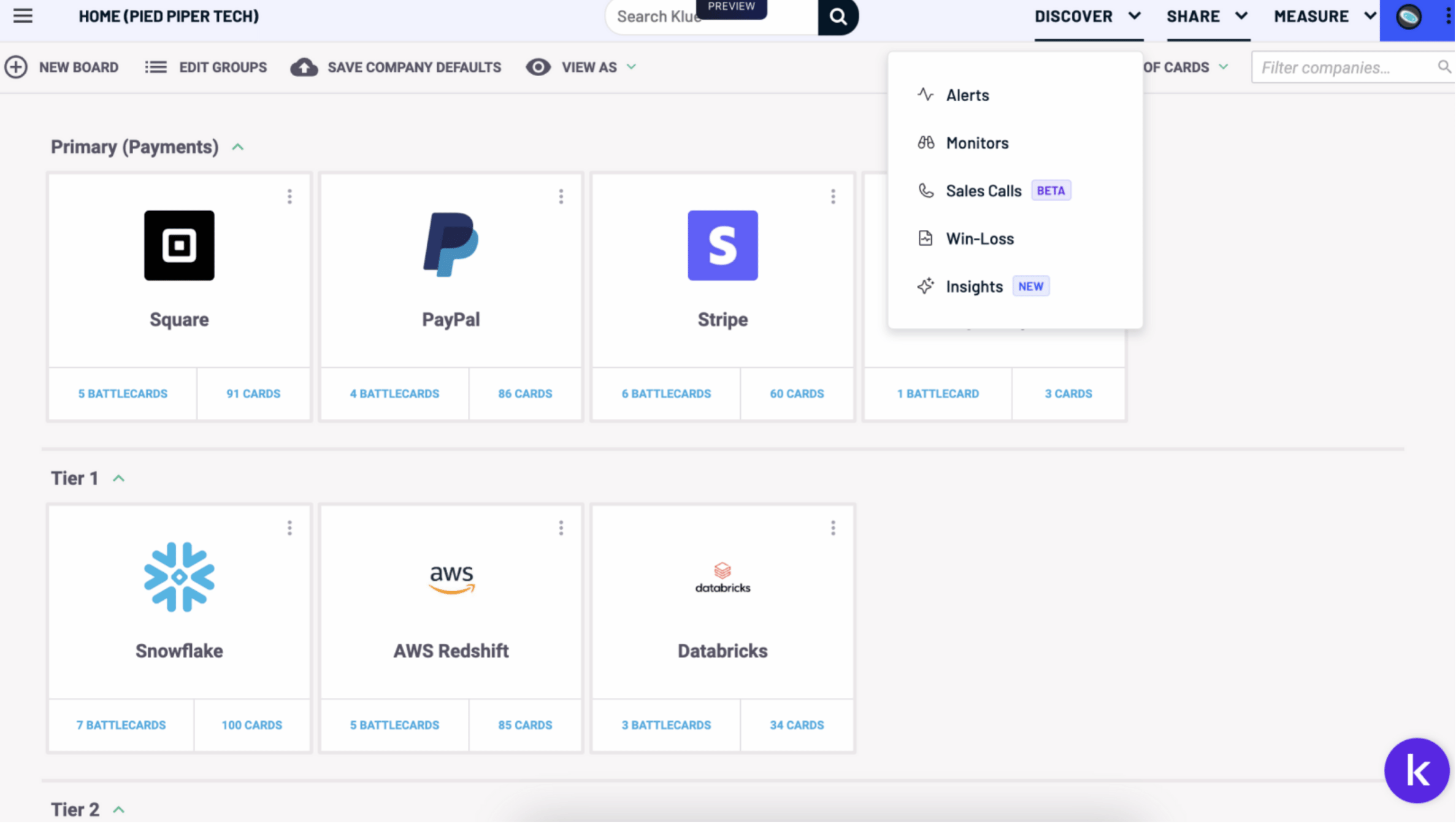Open Snowflake's 7 Battlecards link
Screen dimensions: 1456x823
pos(121,725)
